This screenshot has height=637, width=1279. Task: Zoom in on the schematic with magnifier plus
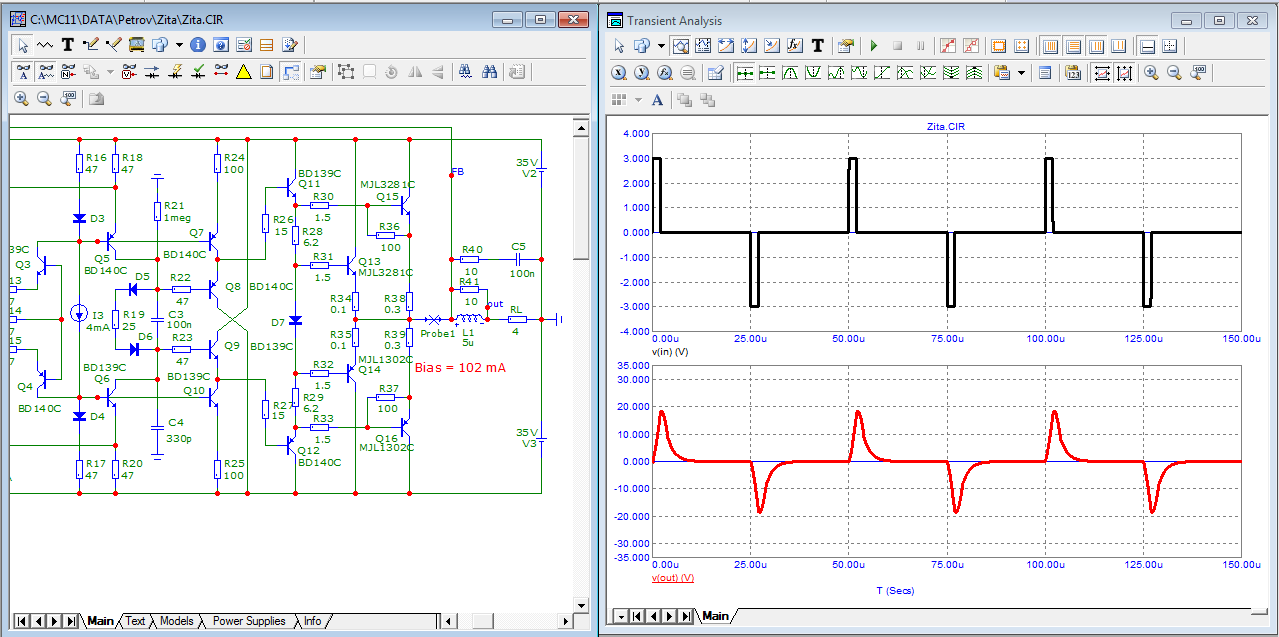(x=21, y=98)
